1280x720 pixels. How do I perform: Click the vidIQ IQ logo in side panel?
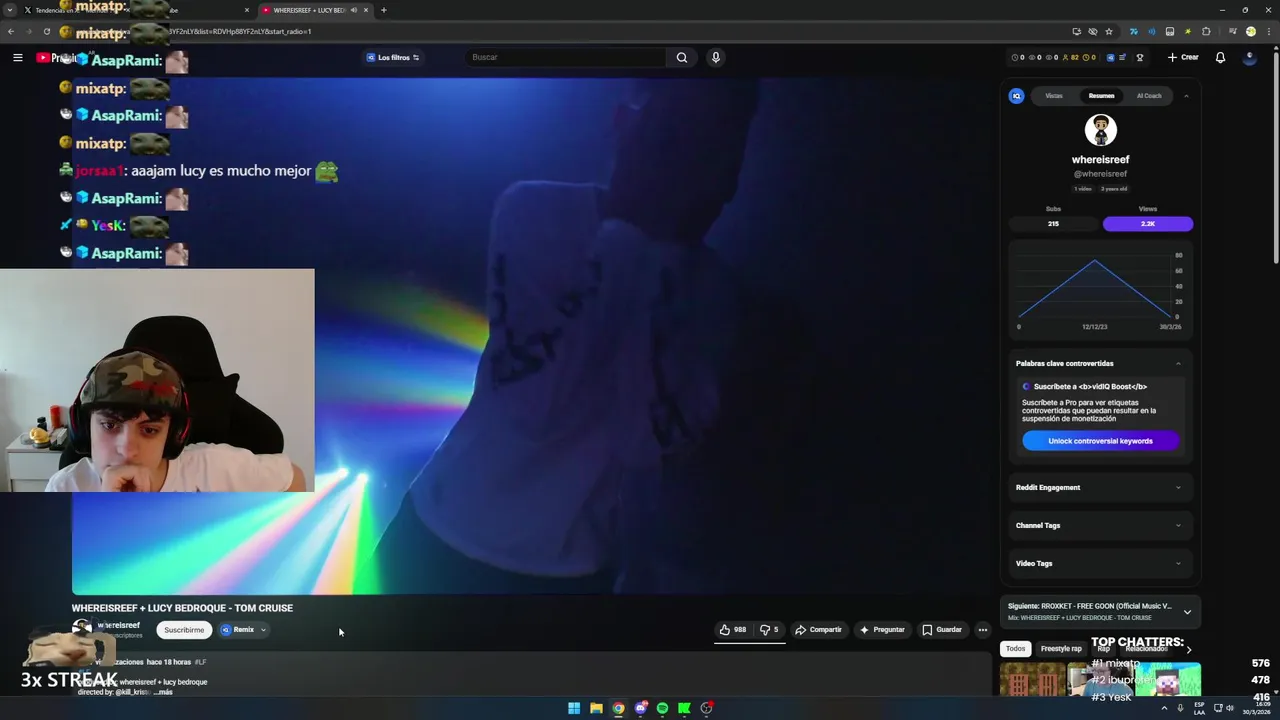click(1016, 96)
